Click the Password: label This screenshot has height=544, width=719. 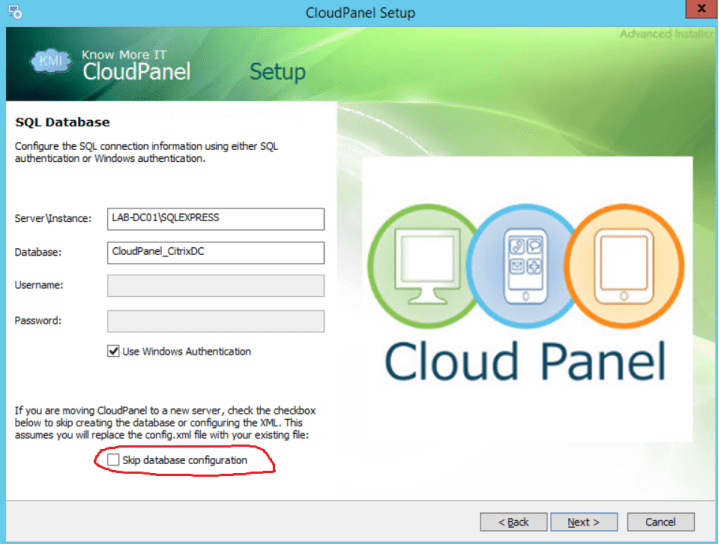pyautogui.click(x=38, y=321)
